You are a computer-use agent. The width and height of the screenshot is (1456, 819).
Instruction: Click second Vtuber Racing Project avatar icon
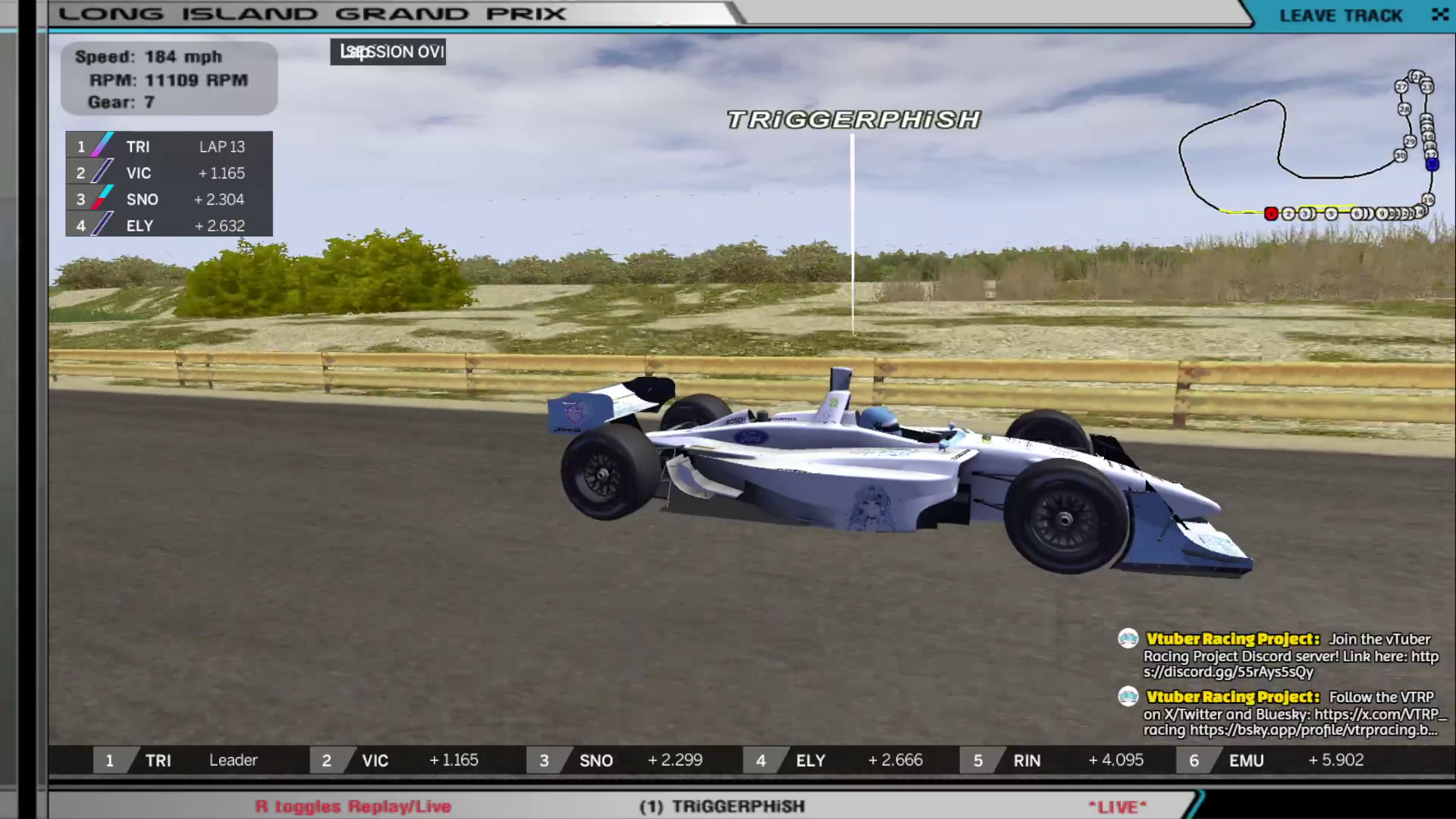coord(1128,696)
